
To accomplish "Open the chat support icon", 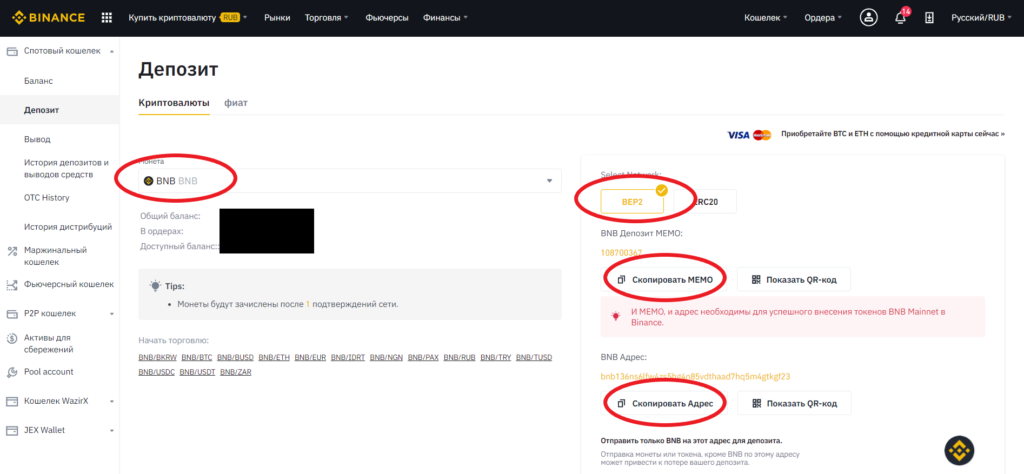I will click(x=959, y=450).
